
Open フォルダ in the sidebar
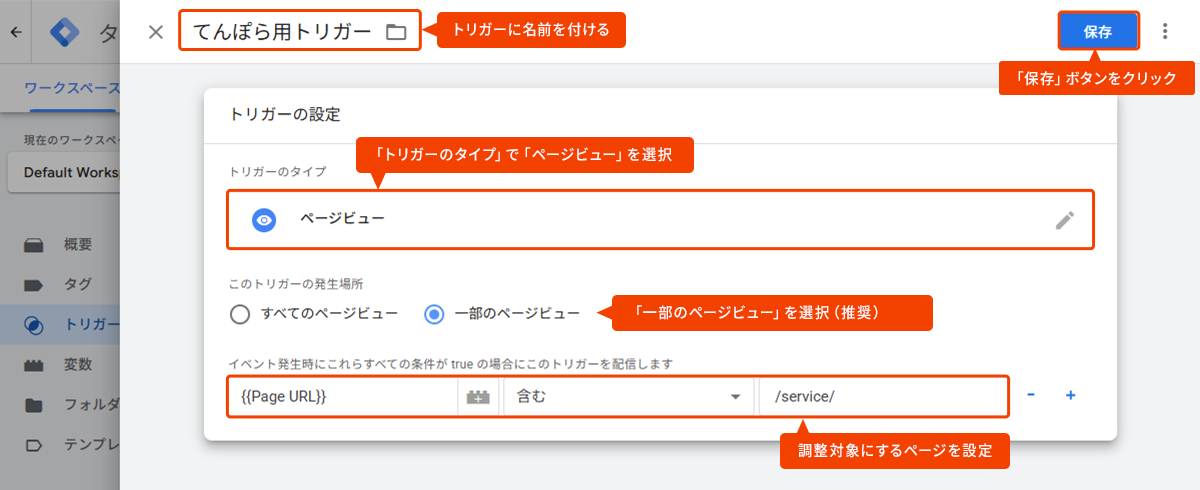coord(60,405)
